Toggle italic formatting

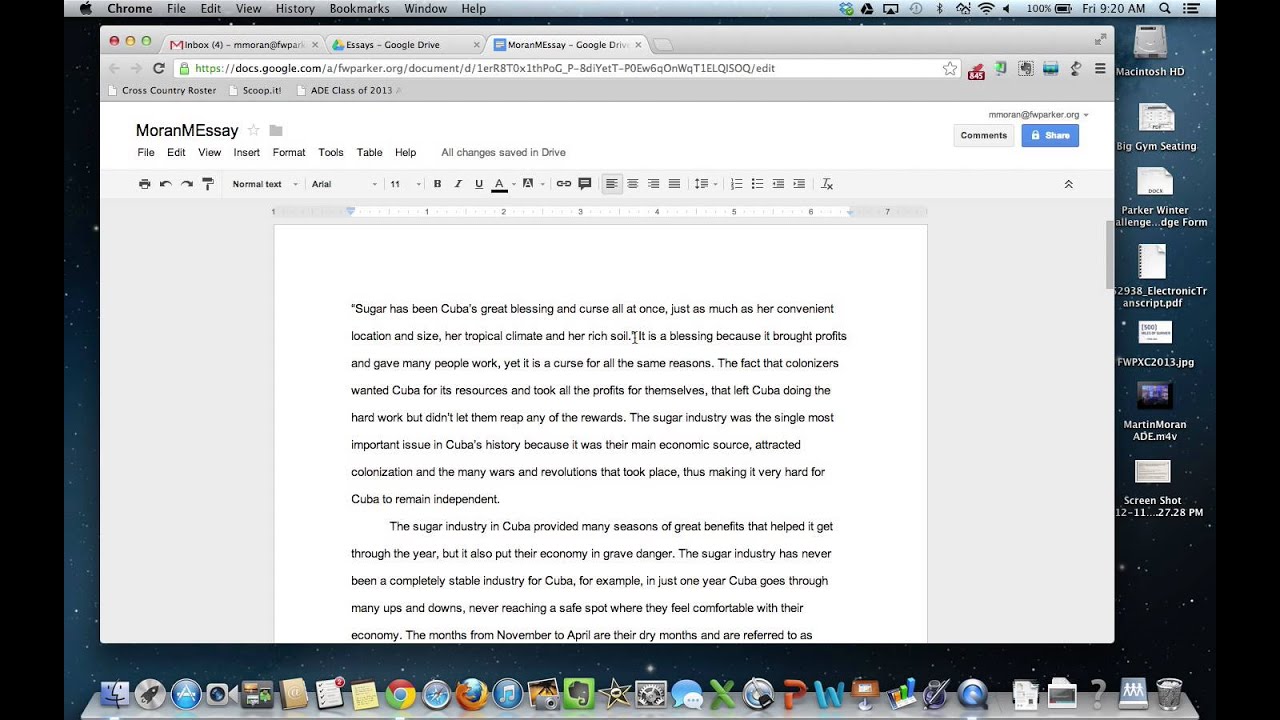pos(458,184)
